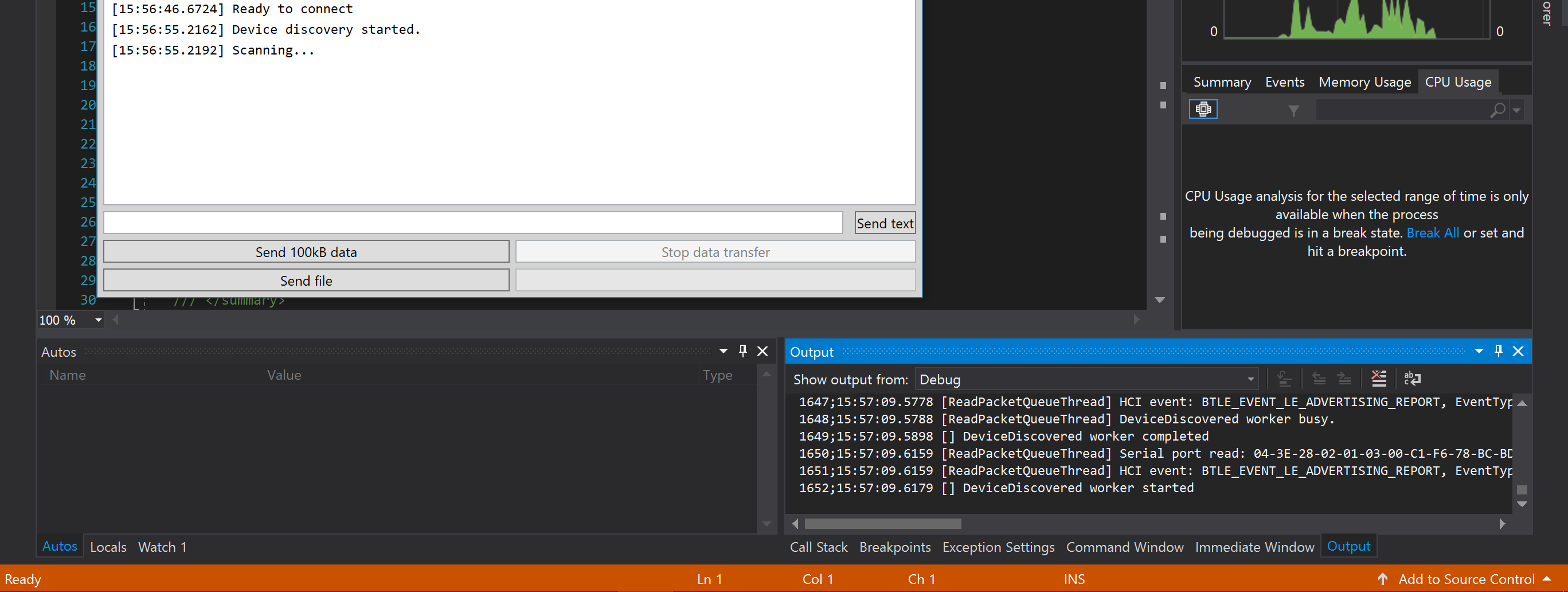Click Go to previous message icon
This screenshot has width=1568, height=592.
coord(1319,379)
